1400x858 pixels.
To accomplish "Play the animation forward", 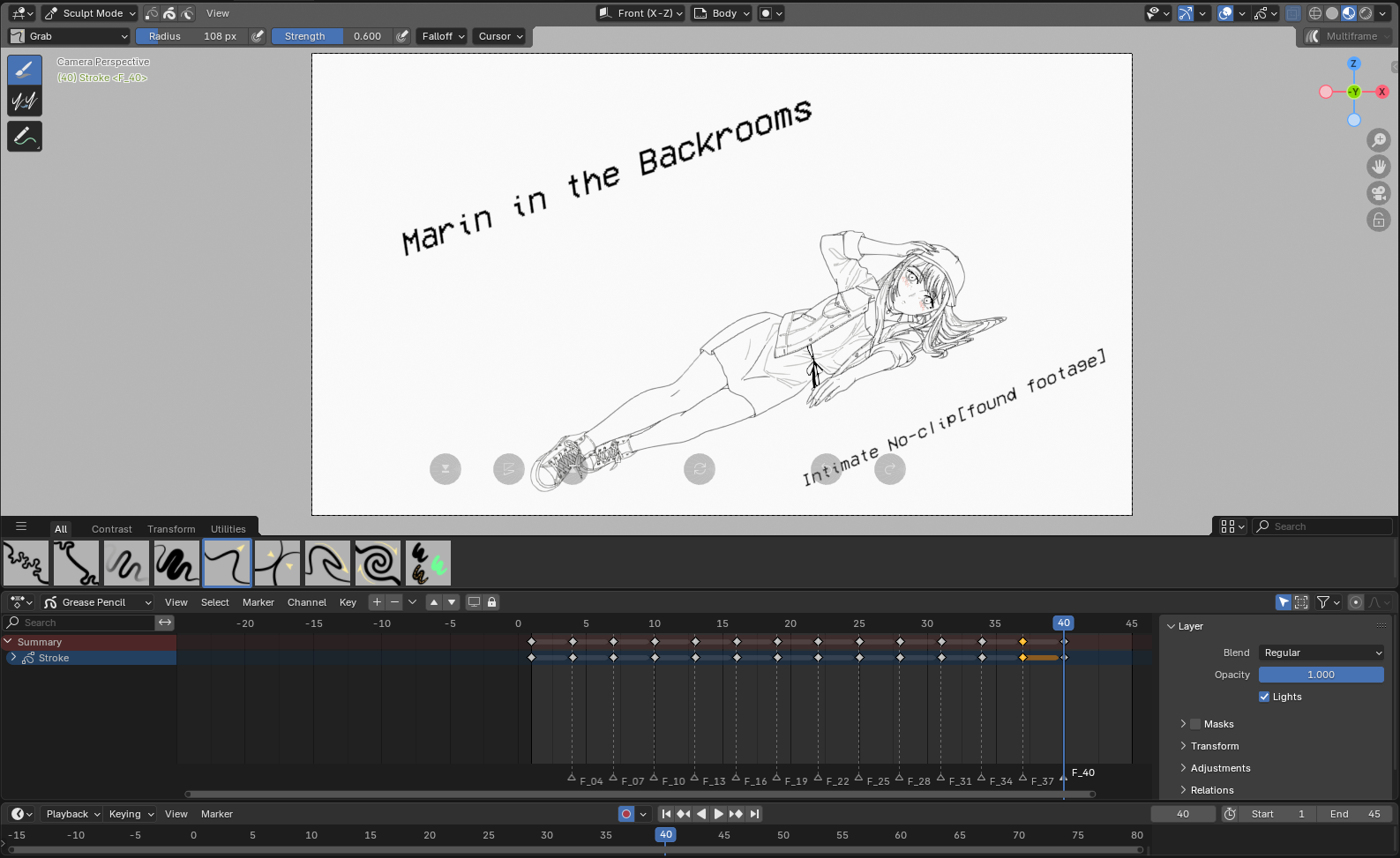I will pyautogui.click(x=719, y=814).
